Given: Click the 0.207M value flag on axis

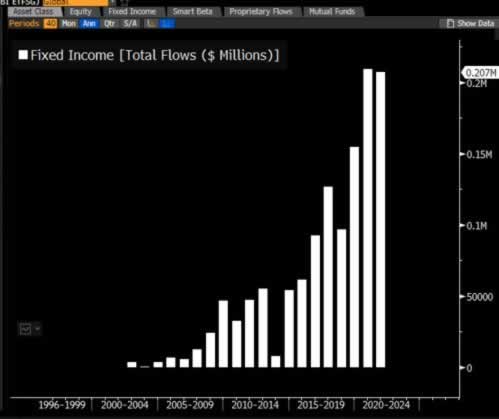Looking at the screenshot, I should (x=480, y=72).
